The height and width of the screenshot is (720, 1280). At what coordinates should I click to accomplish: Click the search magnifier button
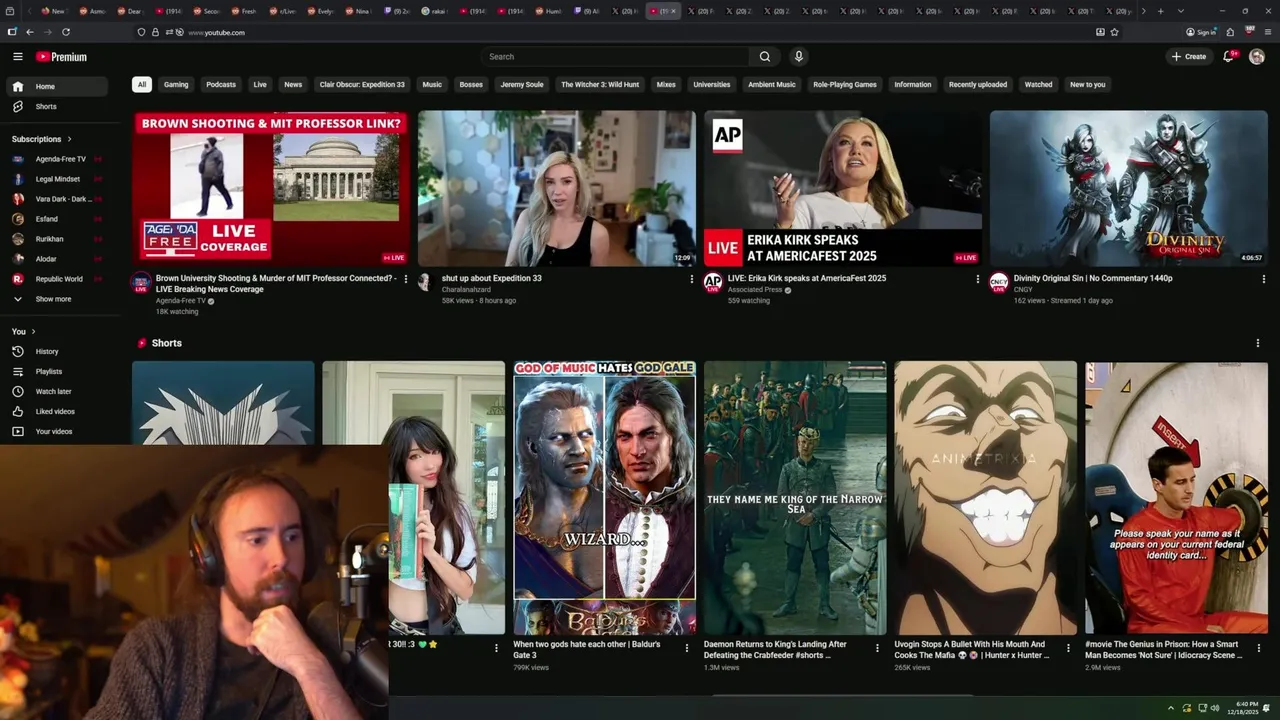click(x=765, y=57)
